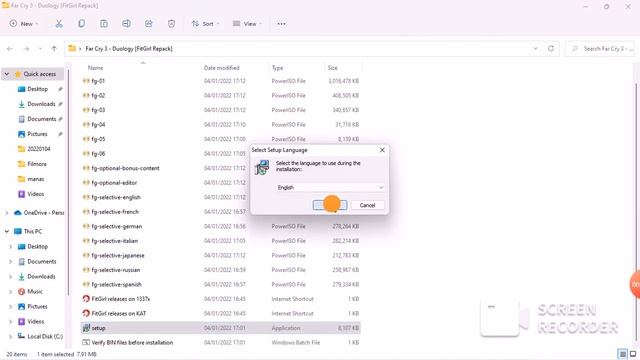The width and height of the screenshot is (640, 360).
Task: Select the setup application file
Action: coord(220,328)
